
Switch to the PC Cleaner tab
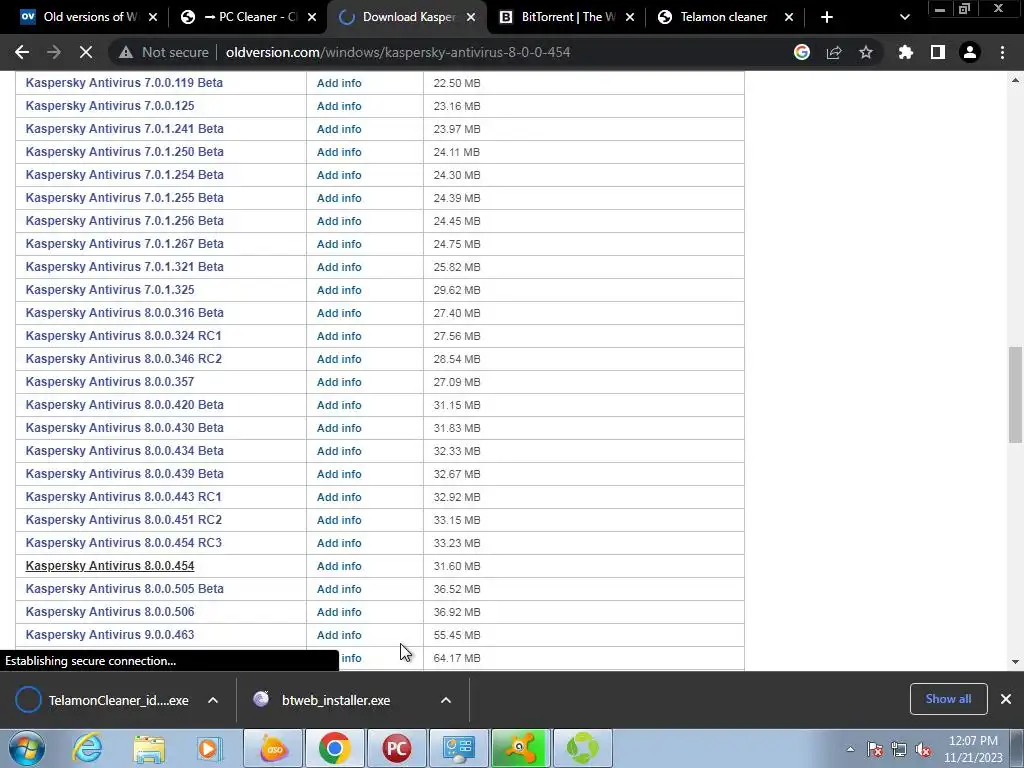coord(248,17)
